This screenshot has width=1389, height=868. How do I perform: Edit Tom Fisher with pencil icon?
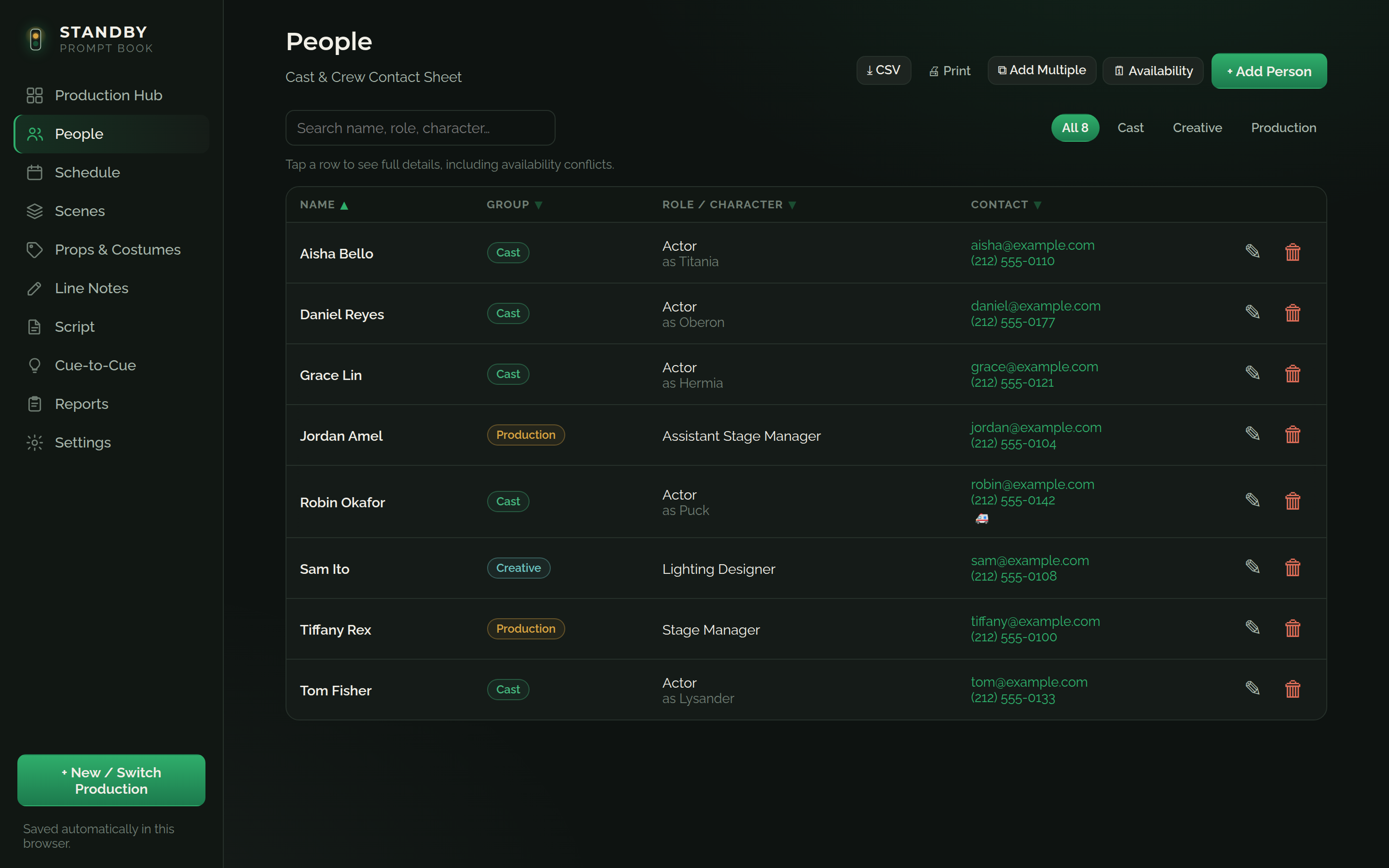coord(1253,689)
